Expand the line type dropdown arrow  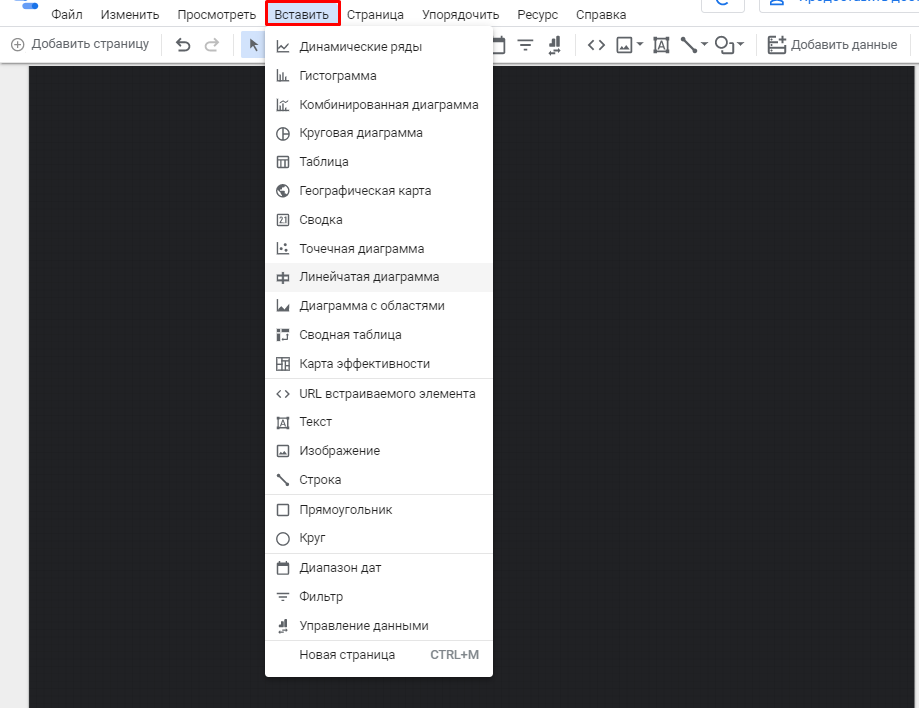tap(704, 45)
